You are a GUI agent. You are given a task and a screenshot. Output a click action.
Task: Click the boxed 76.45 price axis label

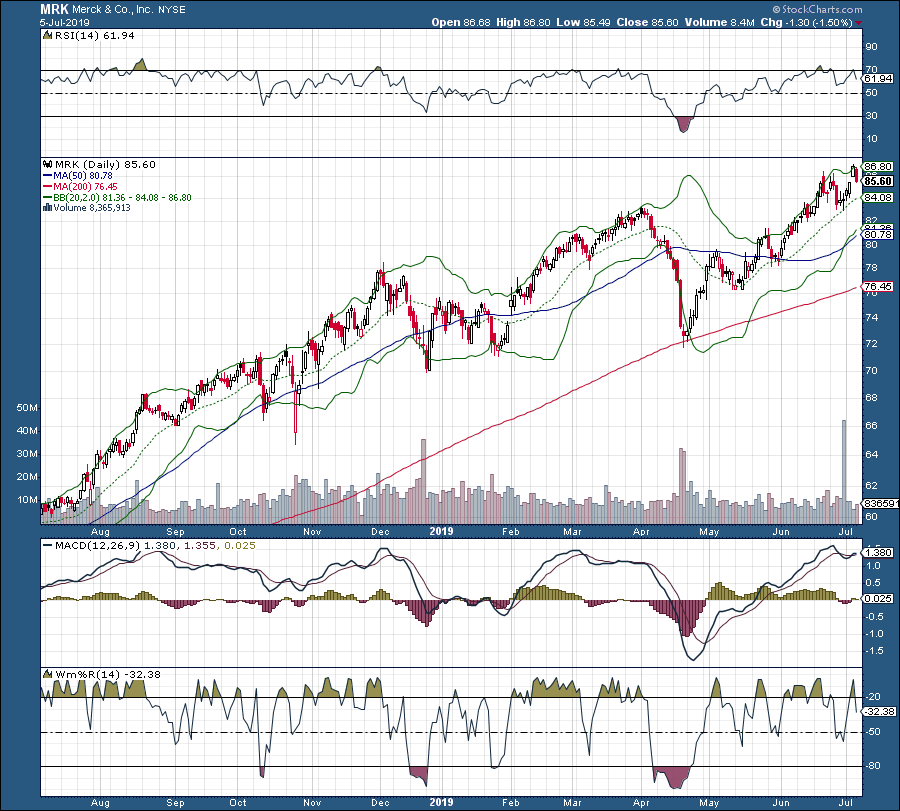pyautogui.click(x=878, y=286)
